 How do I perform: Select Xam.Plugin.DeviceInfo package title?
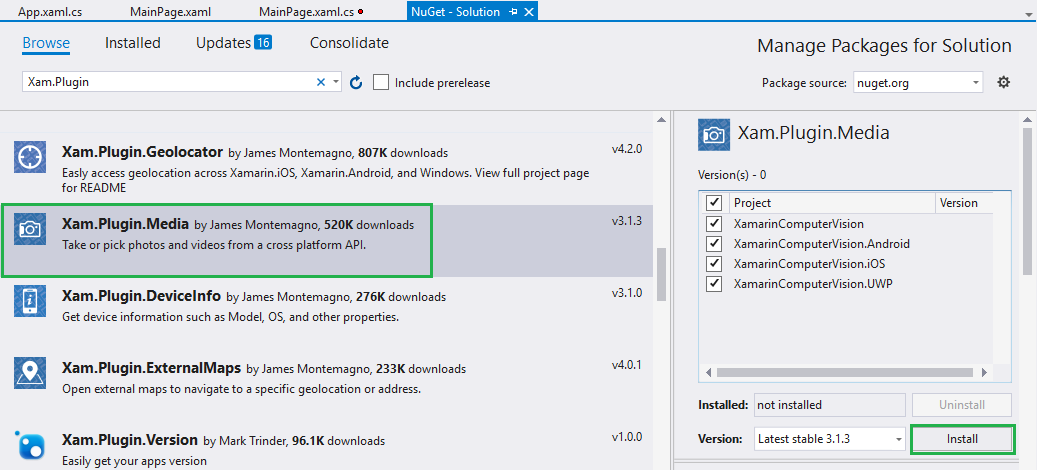(141, 295)
